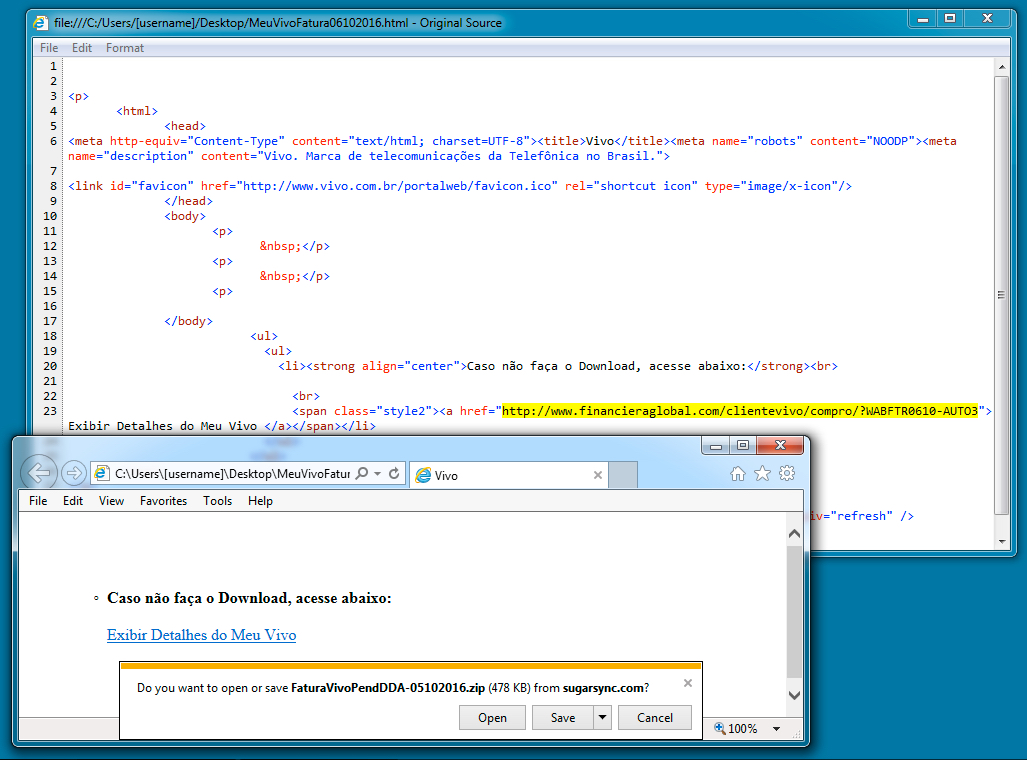Expand the Save options dropdown arrow

pyautogui.click(x=603, y=717)
